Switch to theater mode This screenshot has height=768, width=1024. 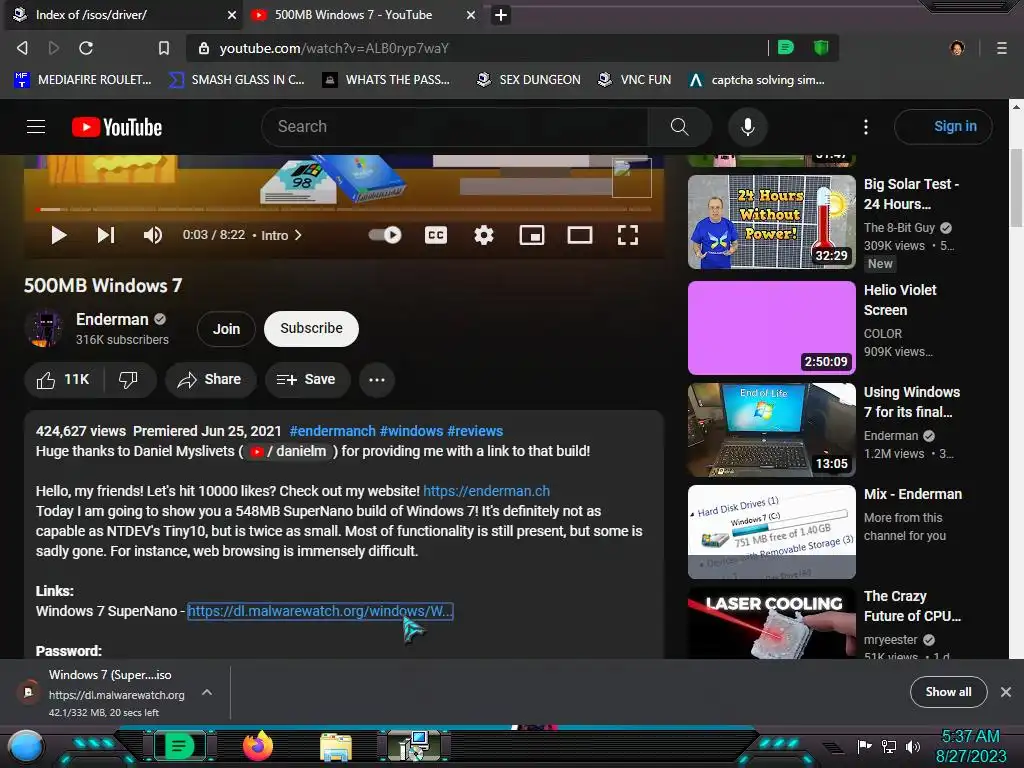579,235
